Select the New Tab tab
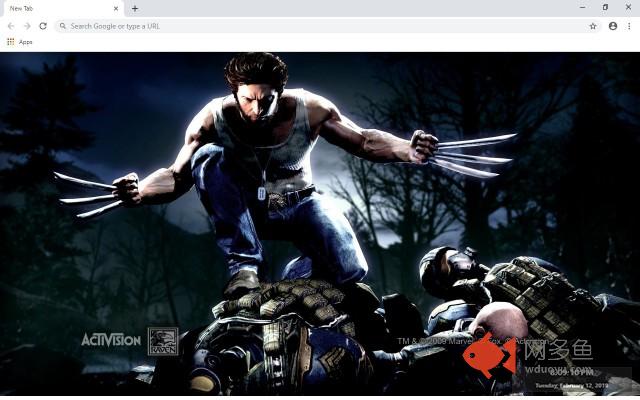Image resolution: width=640 pixels, height=400 pixels. [62, 9]
